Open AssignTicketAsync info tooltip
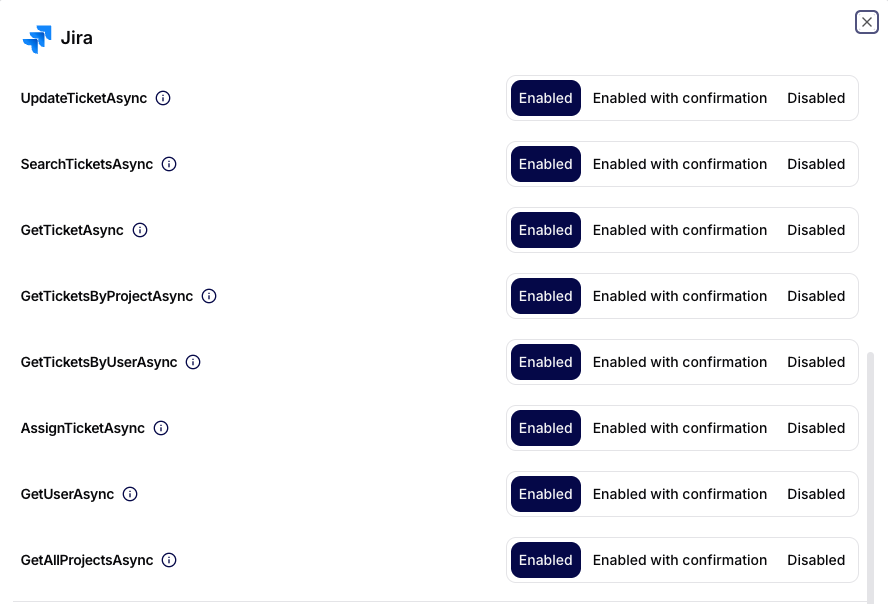 (x=161, y=428)
